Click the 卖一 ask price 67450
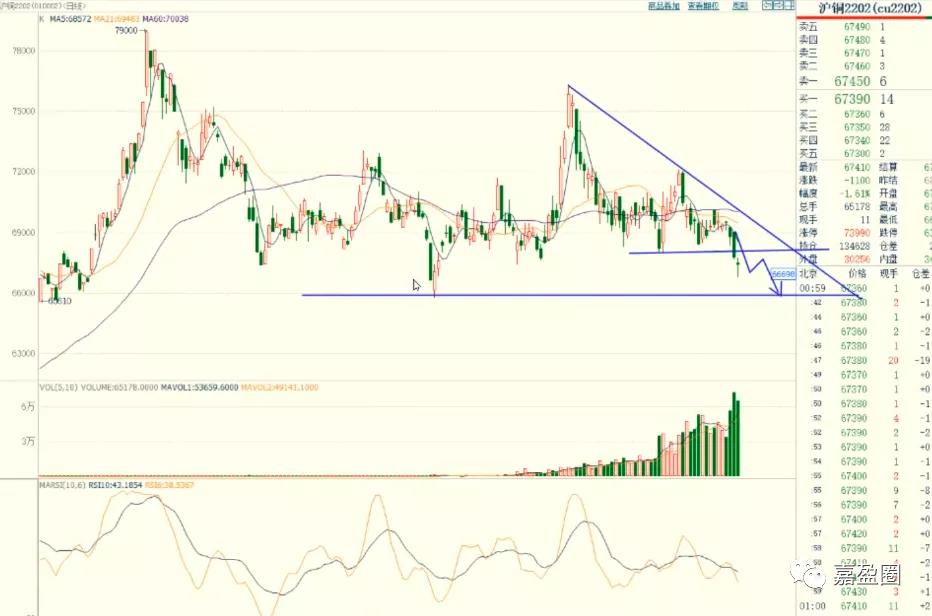Viewport: 932px width, 616px height. (852, 81)
